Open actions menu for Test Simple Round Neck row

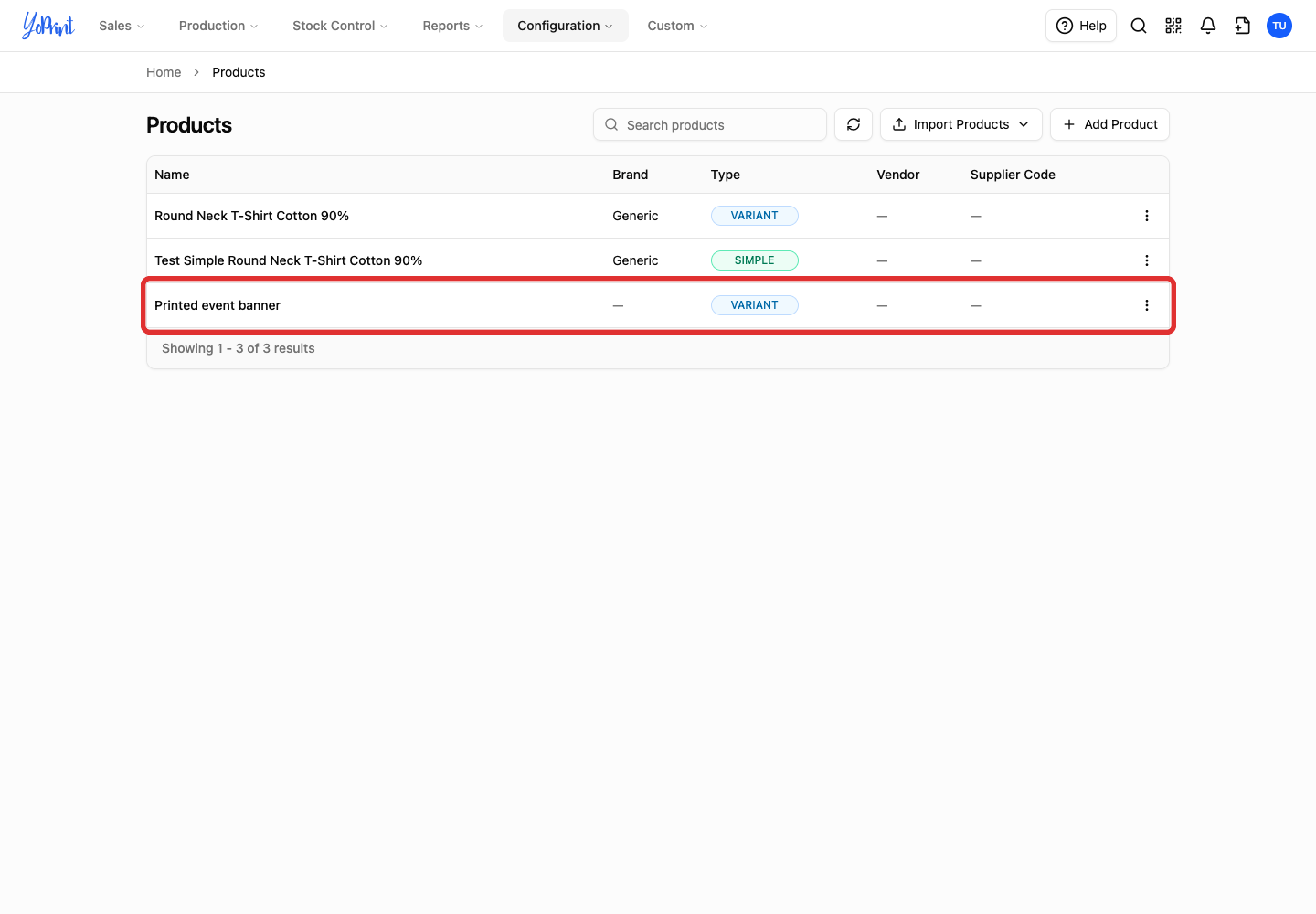coord(1147,260)
